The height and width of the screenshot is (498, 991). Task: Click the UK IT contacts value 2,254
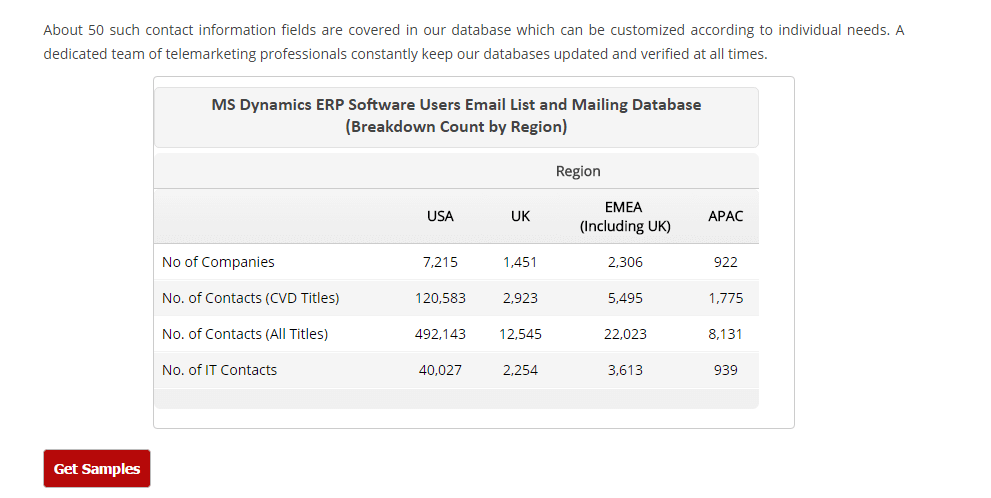tap(520, 370)
